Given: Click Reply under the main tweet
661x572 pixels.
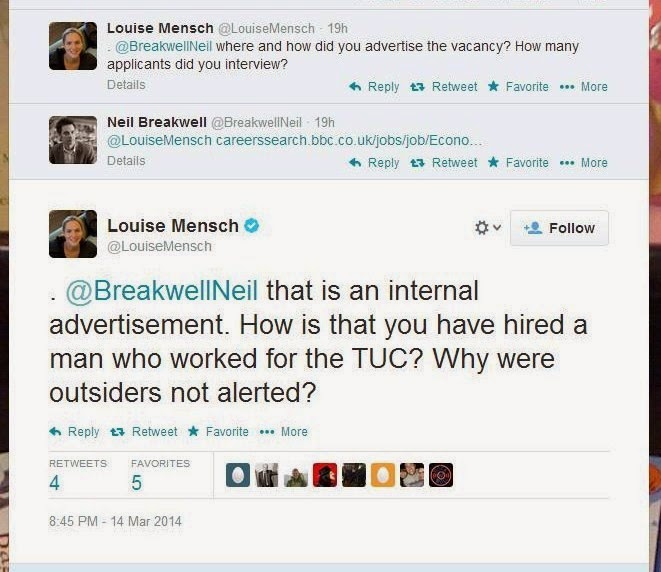Looking at the screenshot, I should click(74, 432).
